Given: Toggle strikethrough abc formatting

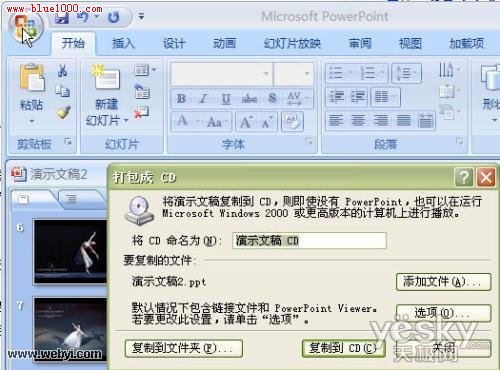Looking at the screenshot, I should (x=249, y=99).
